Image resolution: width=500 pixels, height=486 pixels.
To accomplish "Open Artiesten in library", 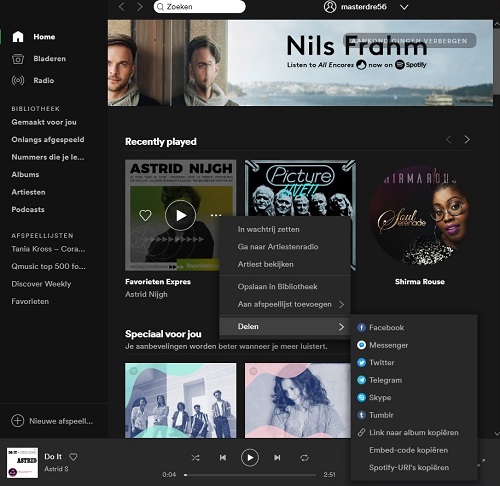I will [28, 192].
